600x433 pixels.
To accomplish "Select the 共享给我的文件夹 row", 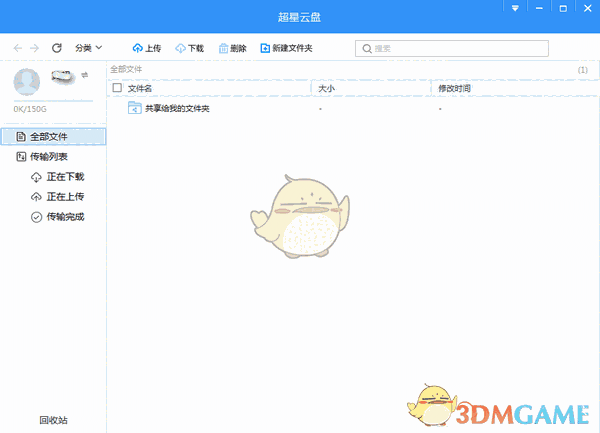I will (352, 108).
